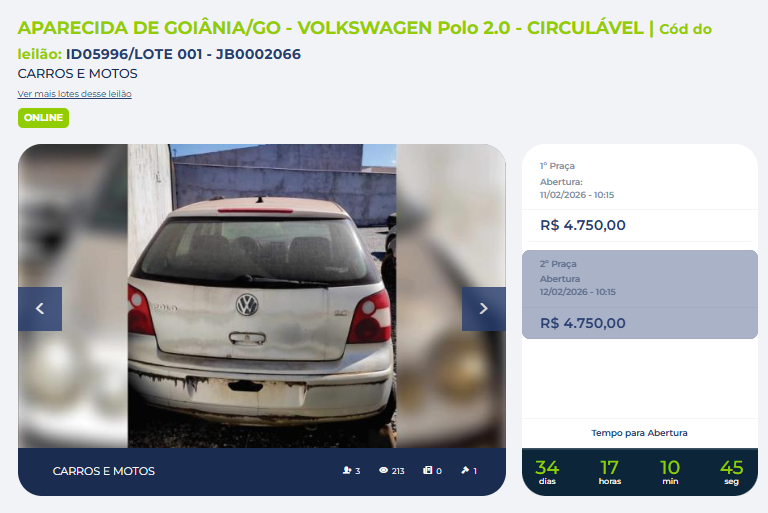Click the green ONLINE badge
This screenshot has width=768, height=513.
(44, 118)
